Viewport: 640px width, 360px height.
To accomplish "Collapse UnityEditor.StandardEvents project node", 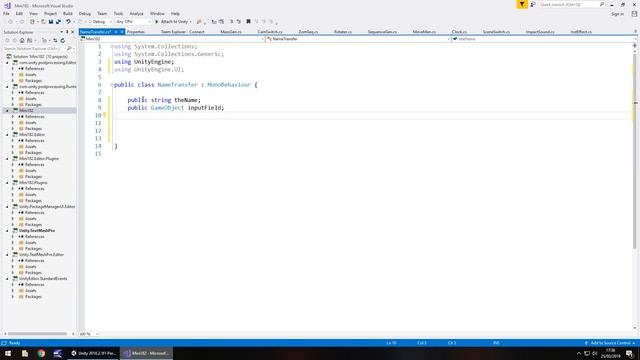I will (7, 279).
